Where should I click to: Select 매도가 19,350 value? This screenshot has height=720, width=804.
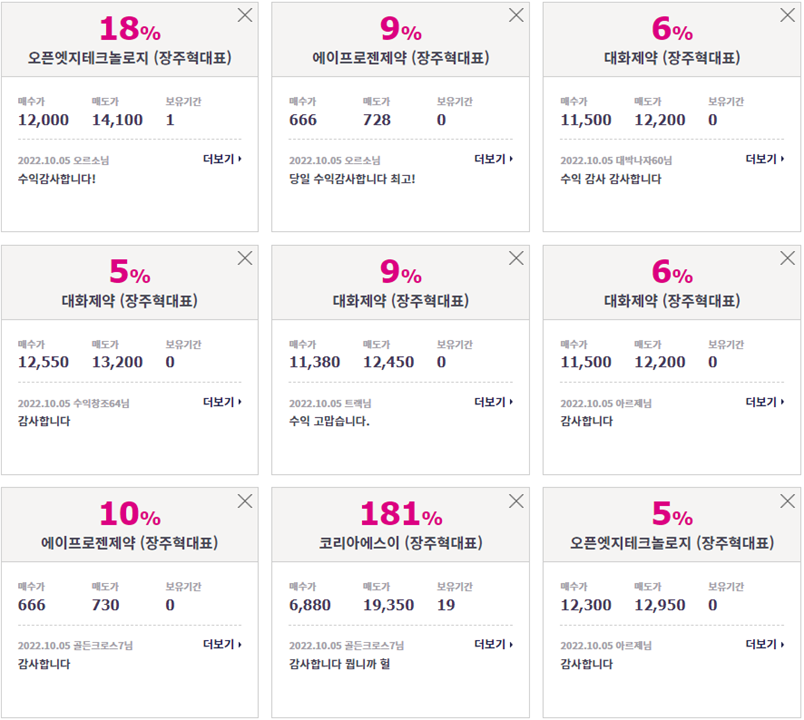coord(388,605)
